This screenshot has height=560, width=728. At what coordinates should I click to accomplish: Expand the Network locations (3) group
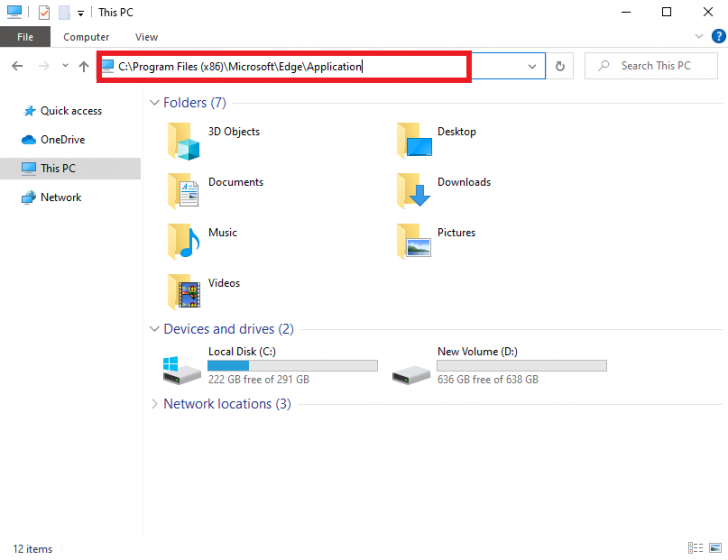click(x=154, y=404)
